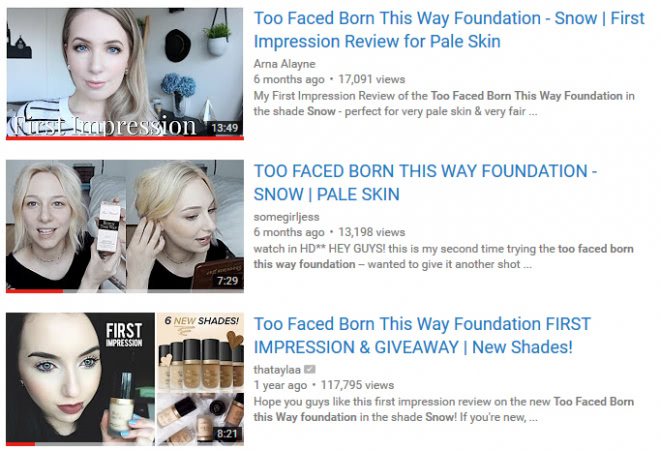Click the 117,795 views metadata line
660x450 pixels.
(x=324, y=385)
